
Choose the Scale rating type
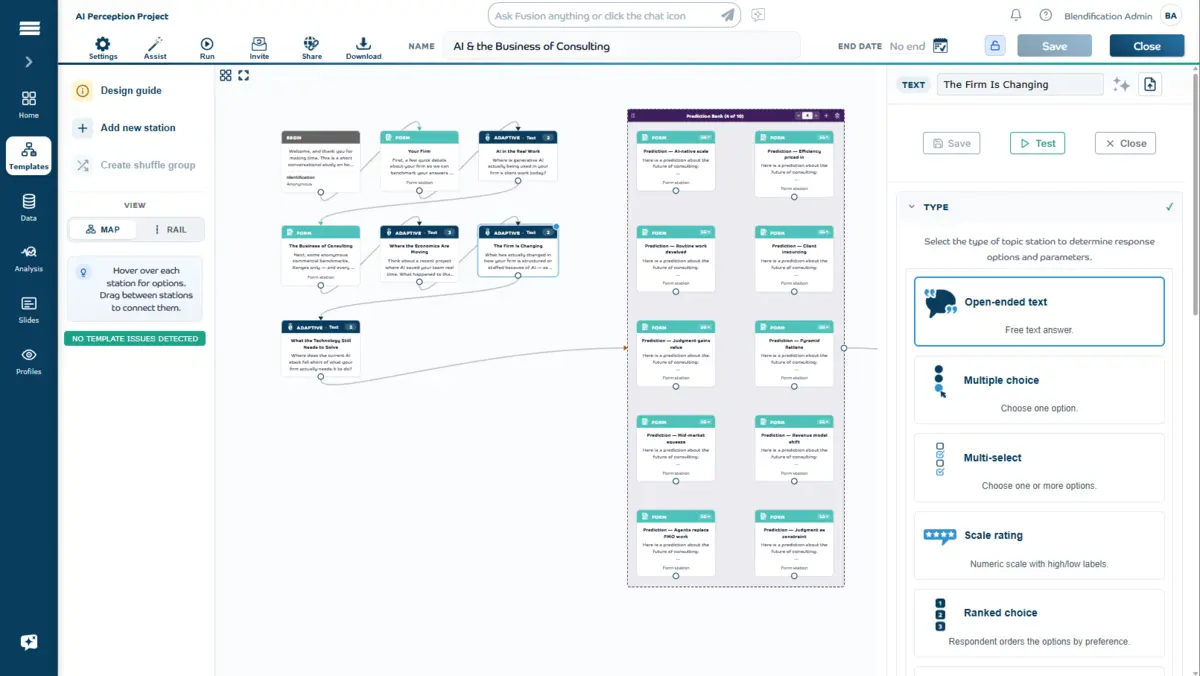pyautogui.click(x=1039, y=545)
